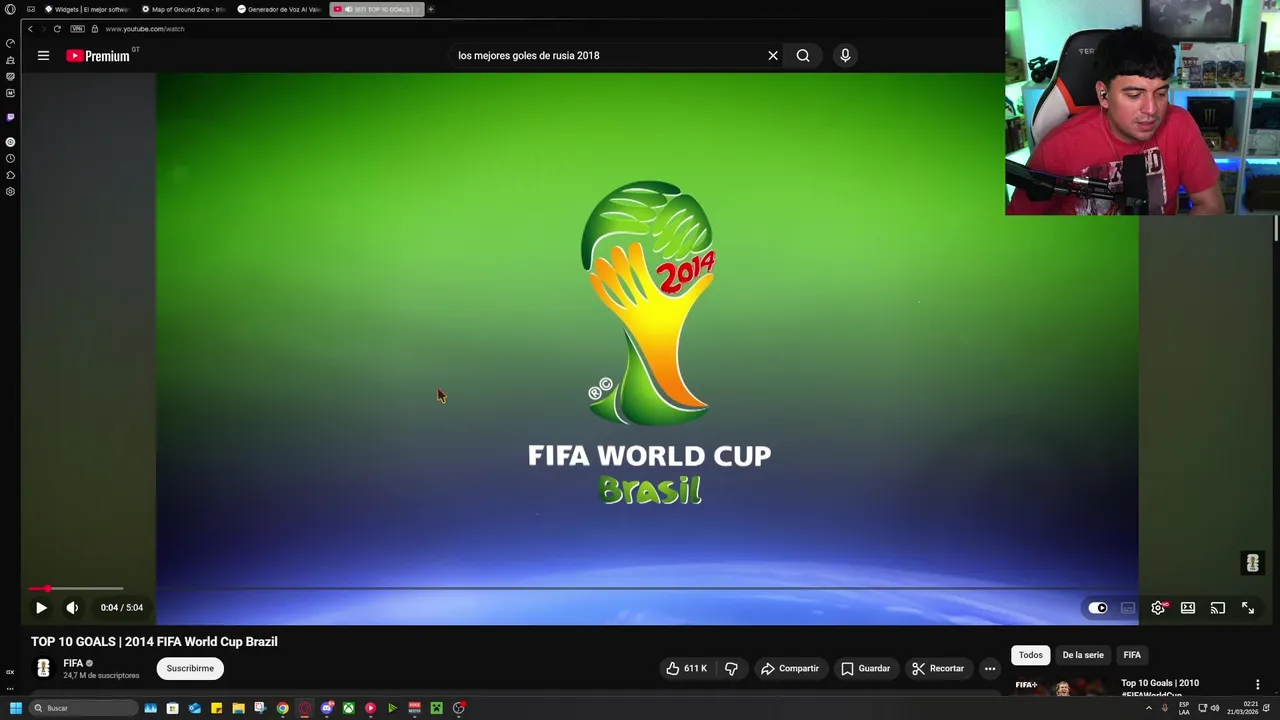
Task: Open Xbox app from taskbar
Action: tap(348, 708)
